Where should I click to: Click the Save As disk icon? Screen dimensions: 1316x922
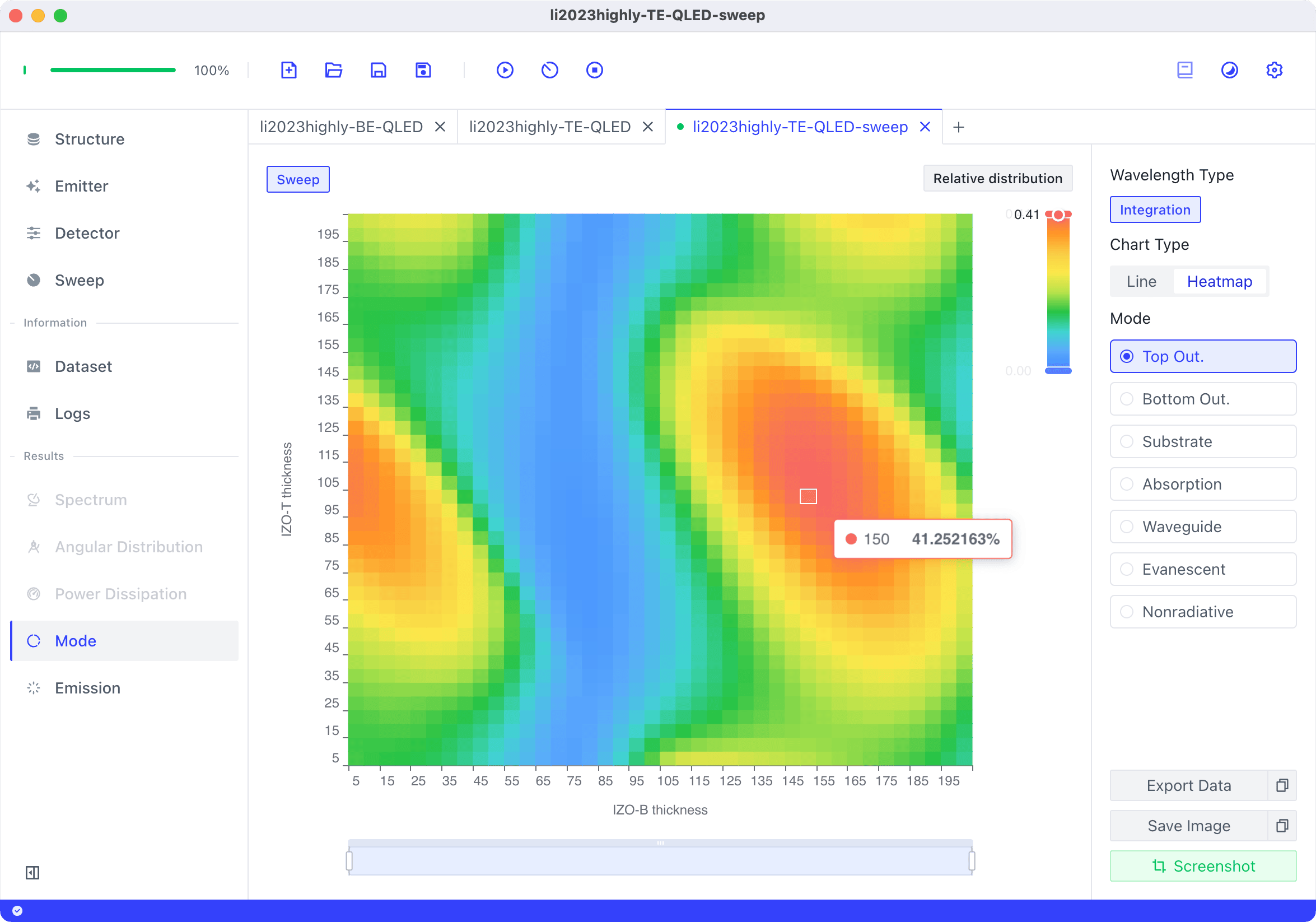coord(423,70)
